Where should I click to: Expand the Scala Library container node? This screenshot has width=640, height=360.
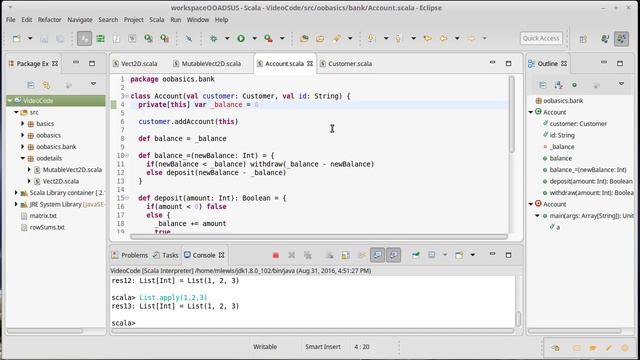click(x=16, y=192)
